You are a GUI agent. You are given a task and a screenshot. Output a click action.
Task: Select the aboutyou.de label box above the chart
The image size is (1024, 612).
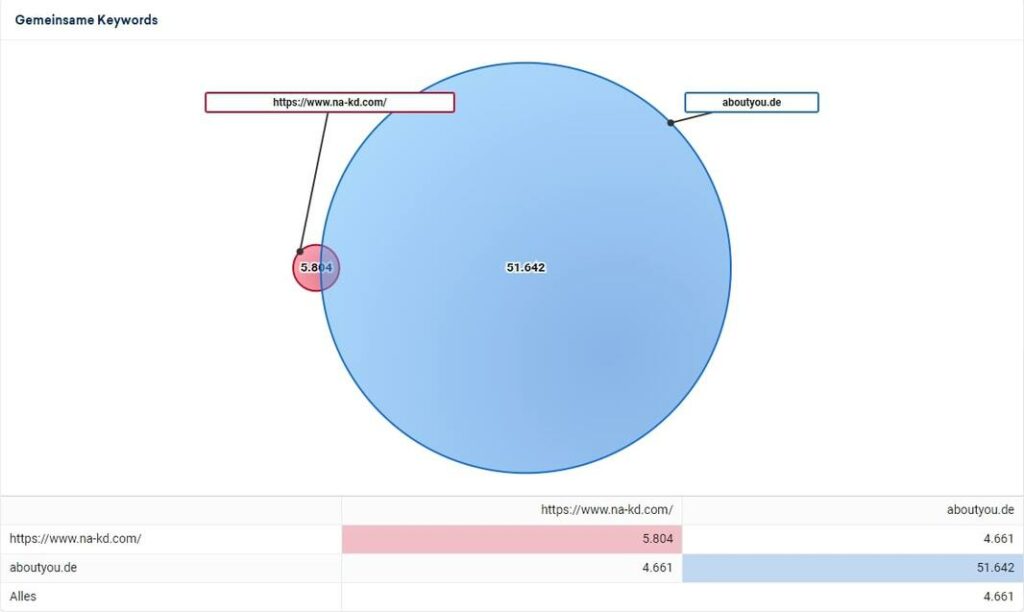751,102
